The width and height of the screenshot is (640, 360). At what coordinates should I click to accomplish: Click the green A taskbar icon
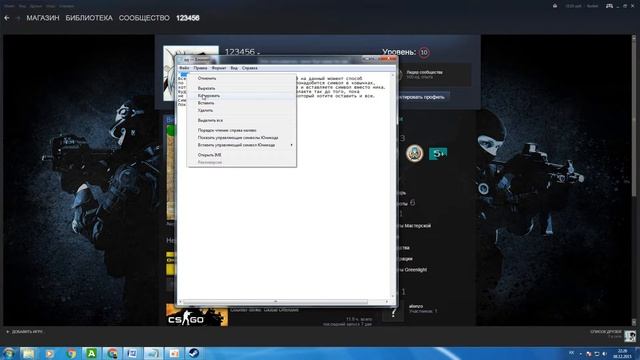(x=91, y=353)
